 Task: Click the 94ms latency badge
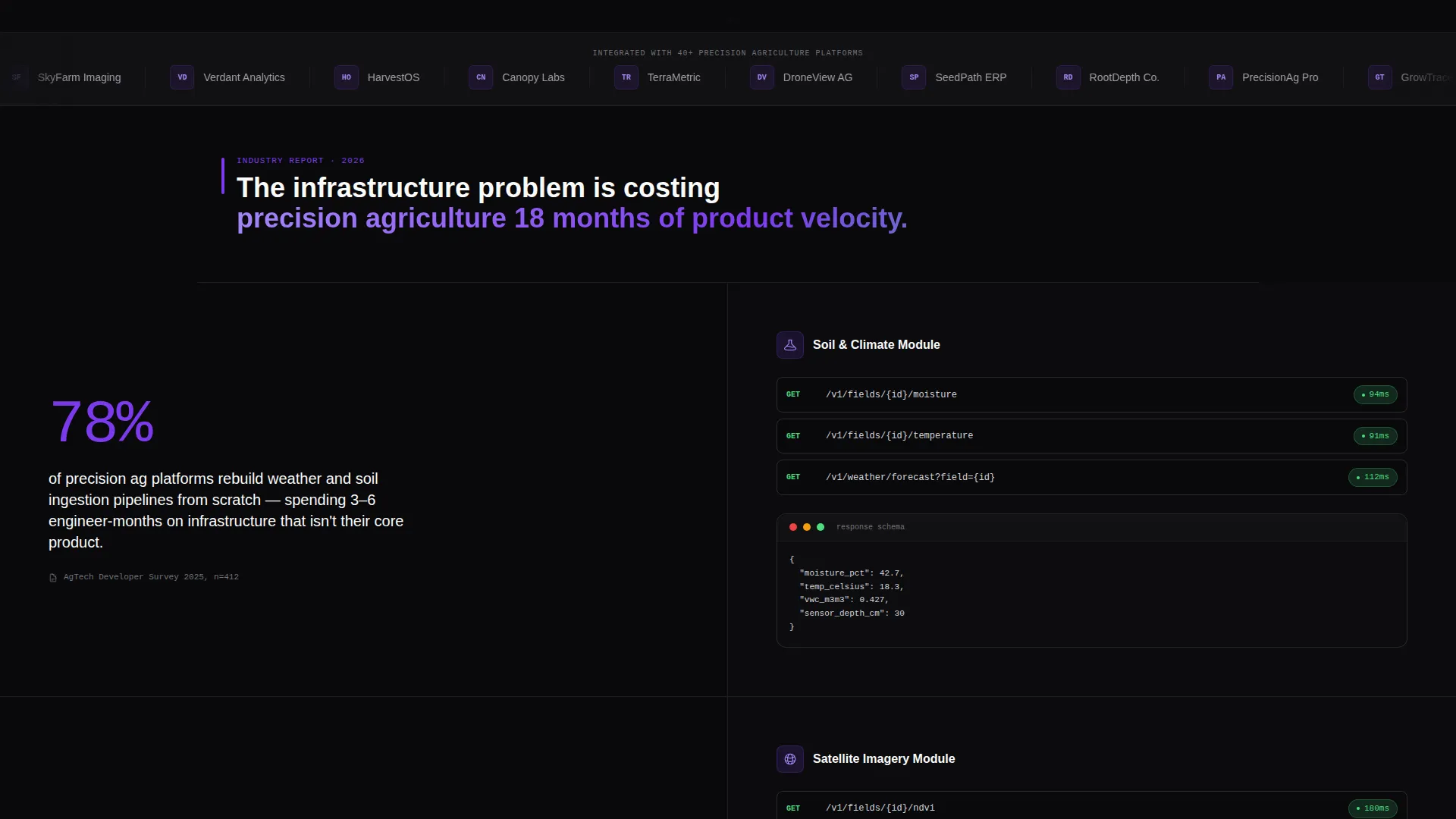click(1375, 394)
